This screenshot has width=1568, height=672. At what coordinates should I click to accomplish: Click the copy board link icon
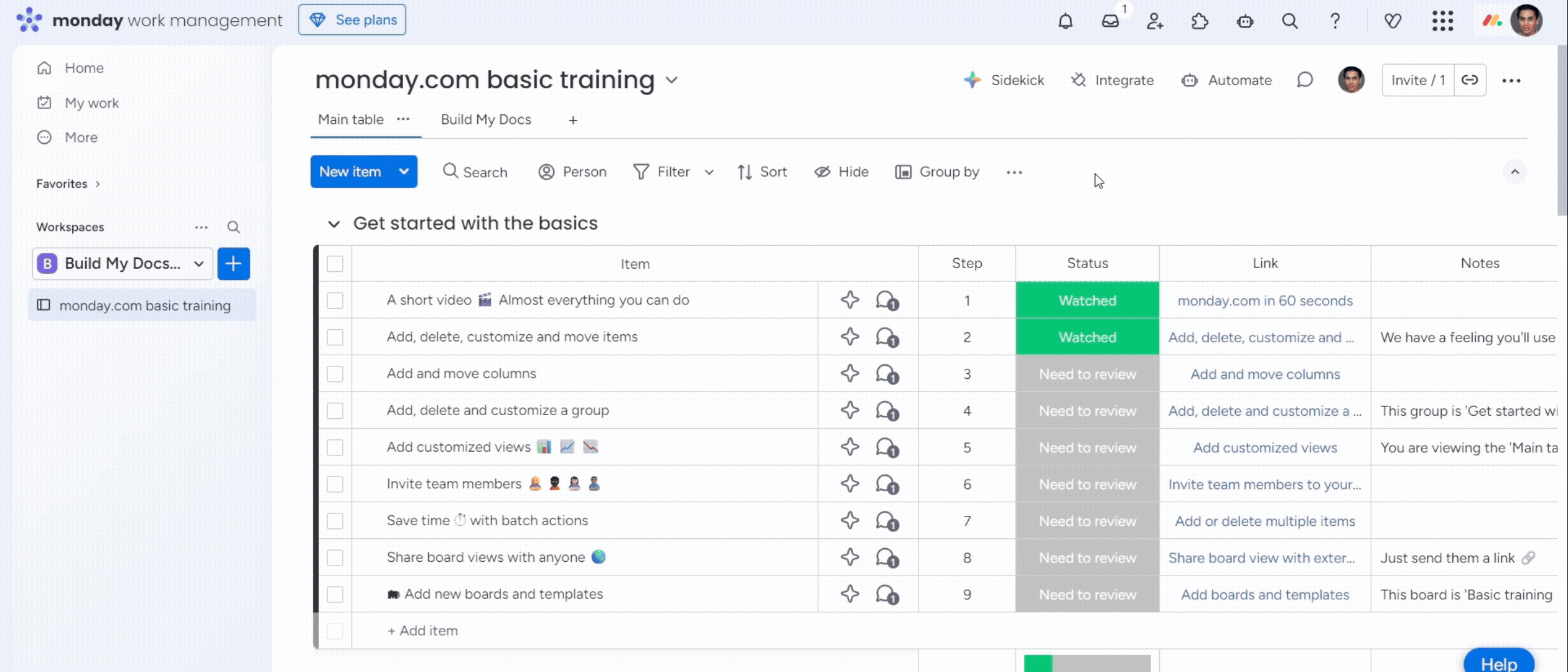1470,80
